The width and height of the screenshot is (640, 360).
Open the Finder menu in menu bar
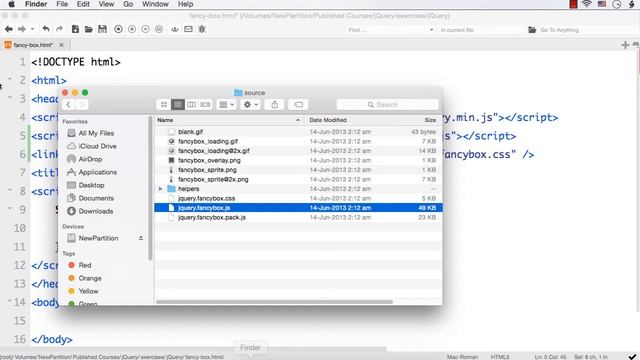point(36,4)
